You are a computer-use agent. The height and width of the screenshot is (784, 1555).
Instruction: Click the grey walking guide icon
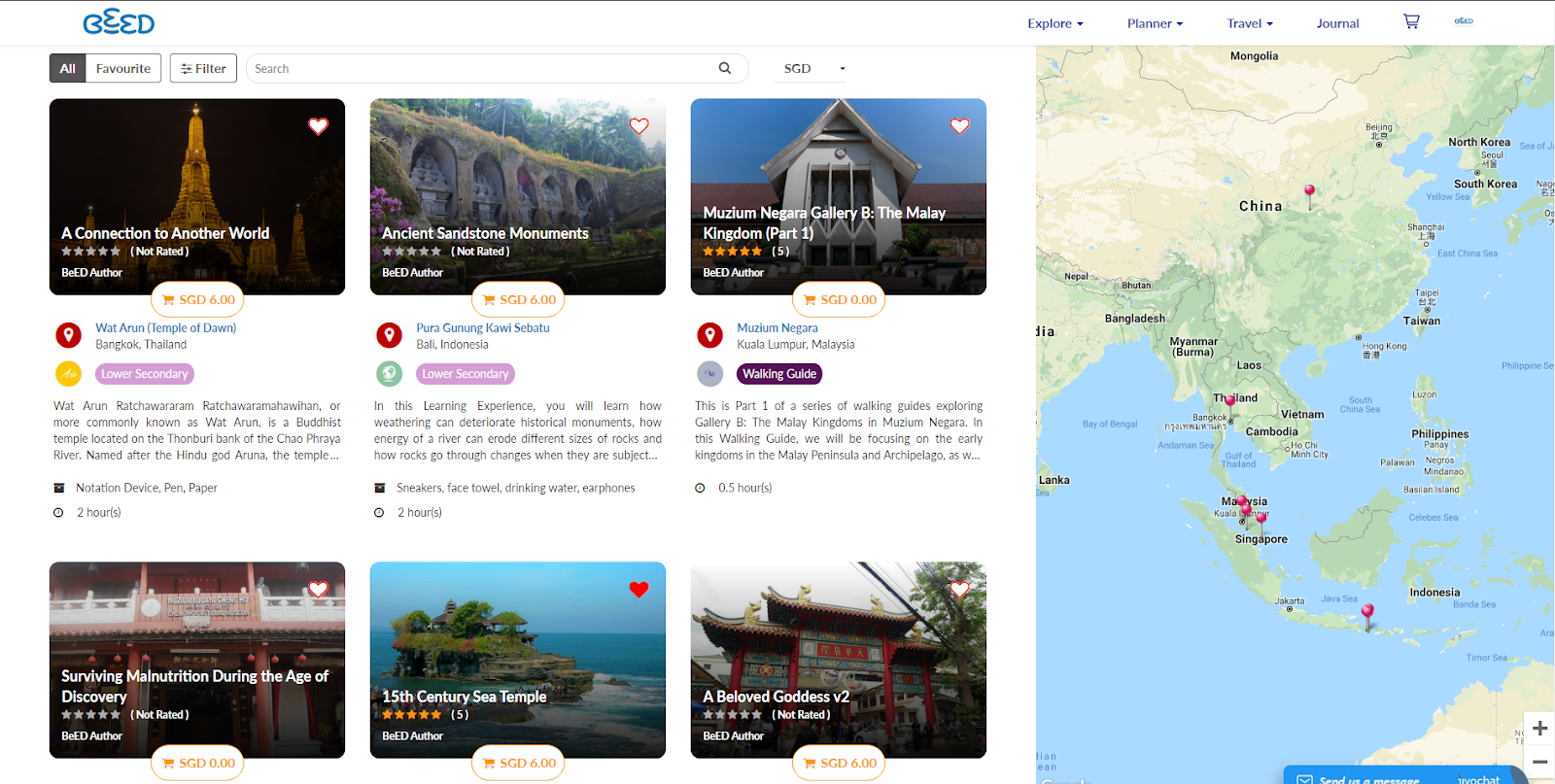(x=709, y=373)
